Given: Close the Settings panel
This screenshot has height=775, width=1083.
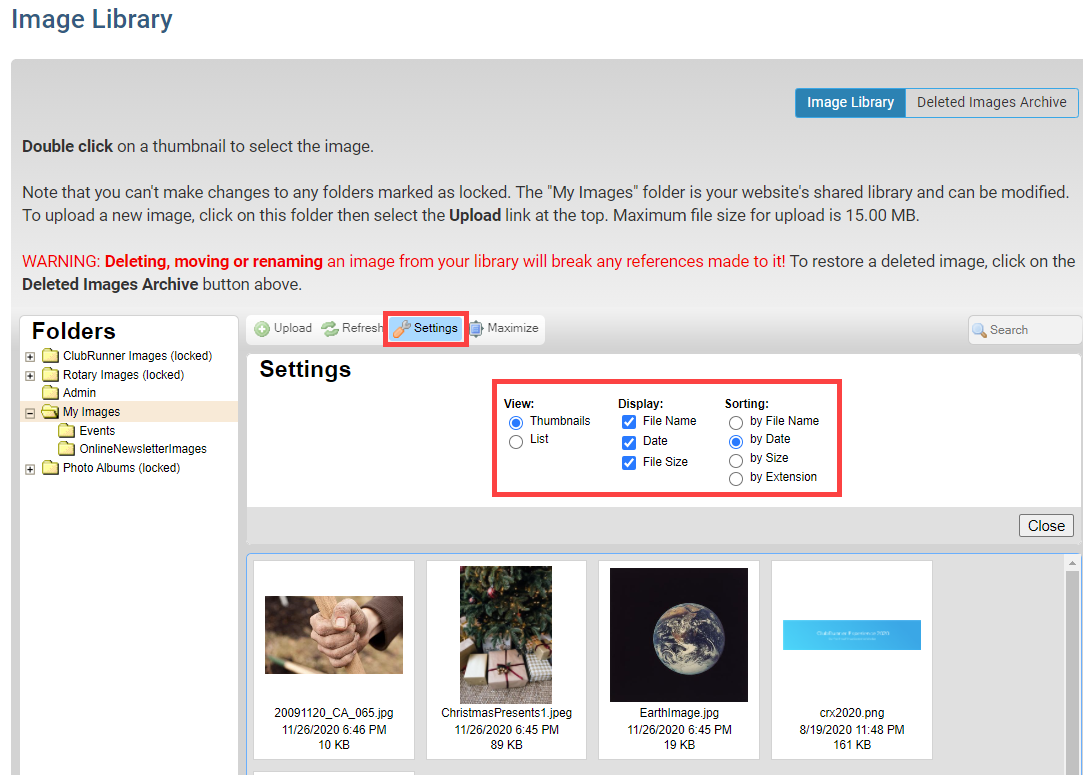Looking at the screenshot, I should pyautogui.click(x=1046, y=526).
